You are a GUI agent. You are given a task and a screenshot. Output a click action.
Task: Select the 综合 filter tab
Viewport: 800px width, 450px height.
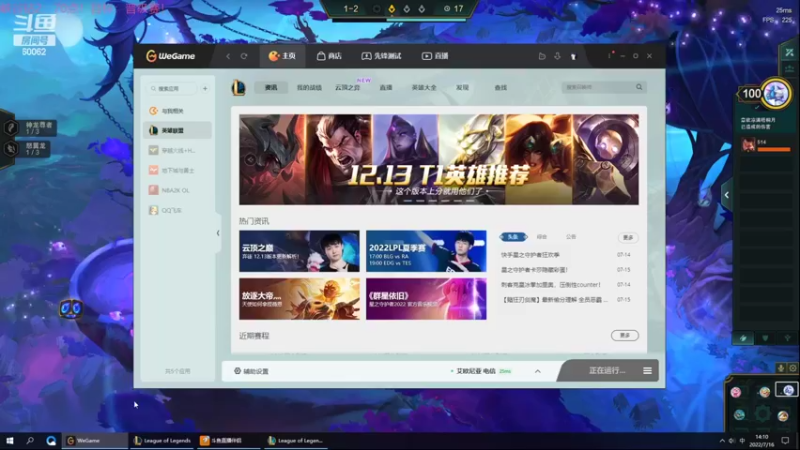point(542,237)
